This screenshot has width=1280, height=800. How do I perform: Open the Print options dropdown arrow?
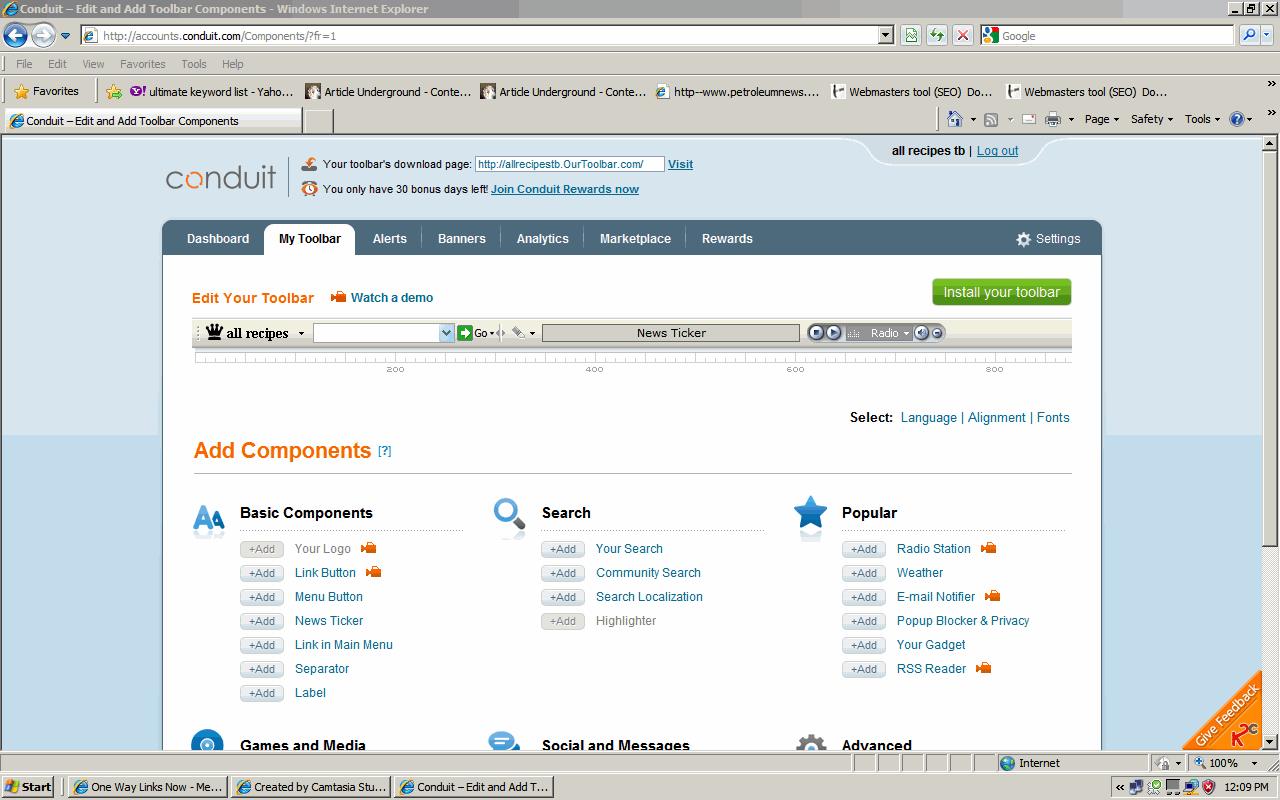click(1071, 119)
